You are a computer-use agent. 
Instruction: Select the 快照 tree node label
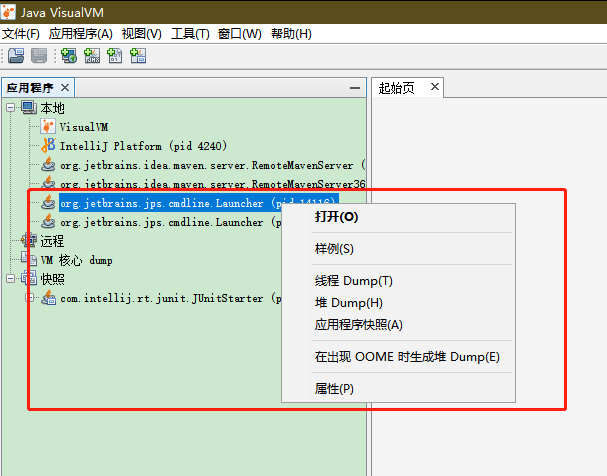pos(53,279)
